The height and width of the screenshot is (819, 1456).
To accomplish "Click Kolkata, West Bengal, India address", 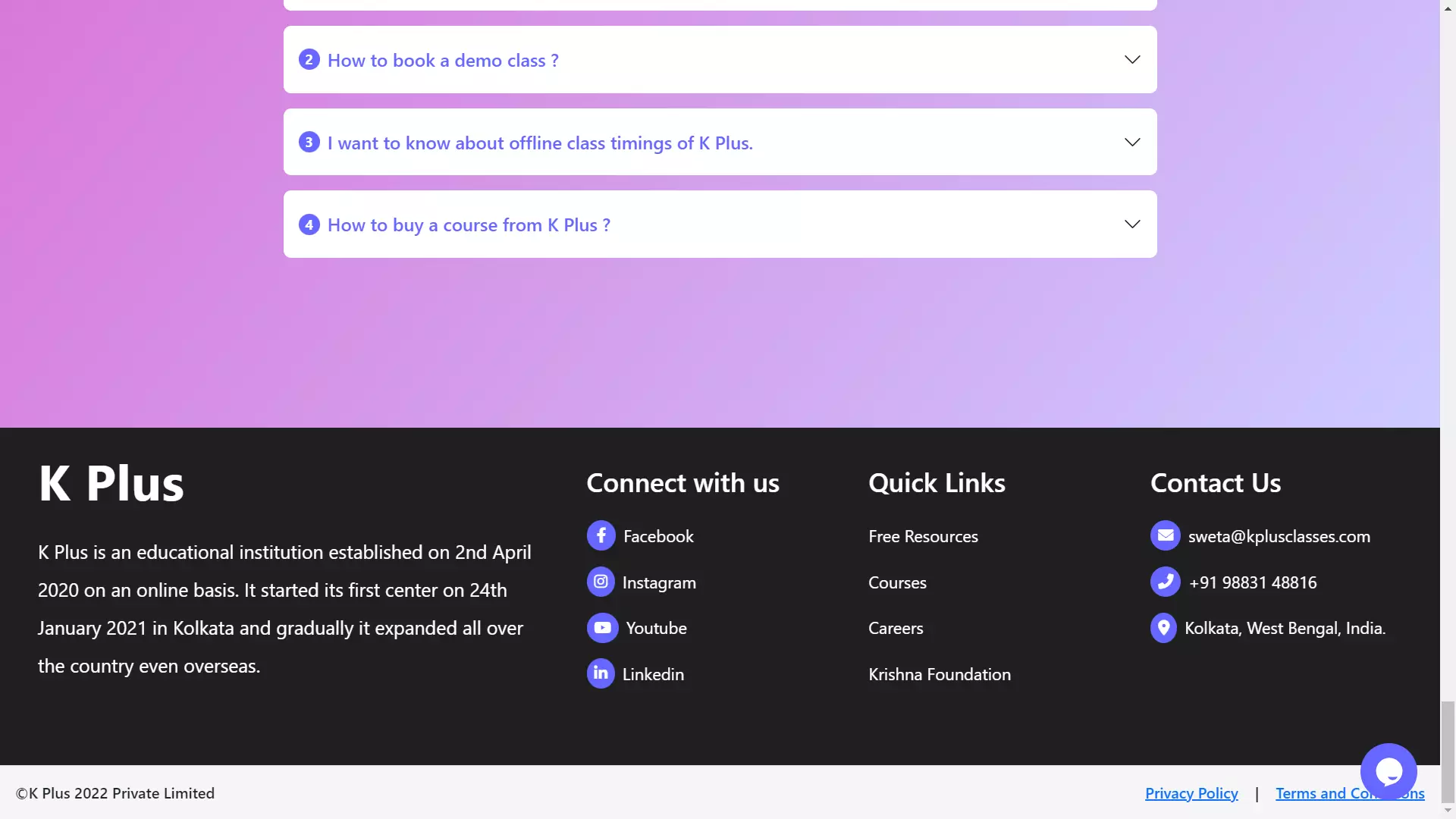I will pyautogui.click(x=1285, y=628).
